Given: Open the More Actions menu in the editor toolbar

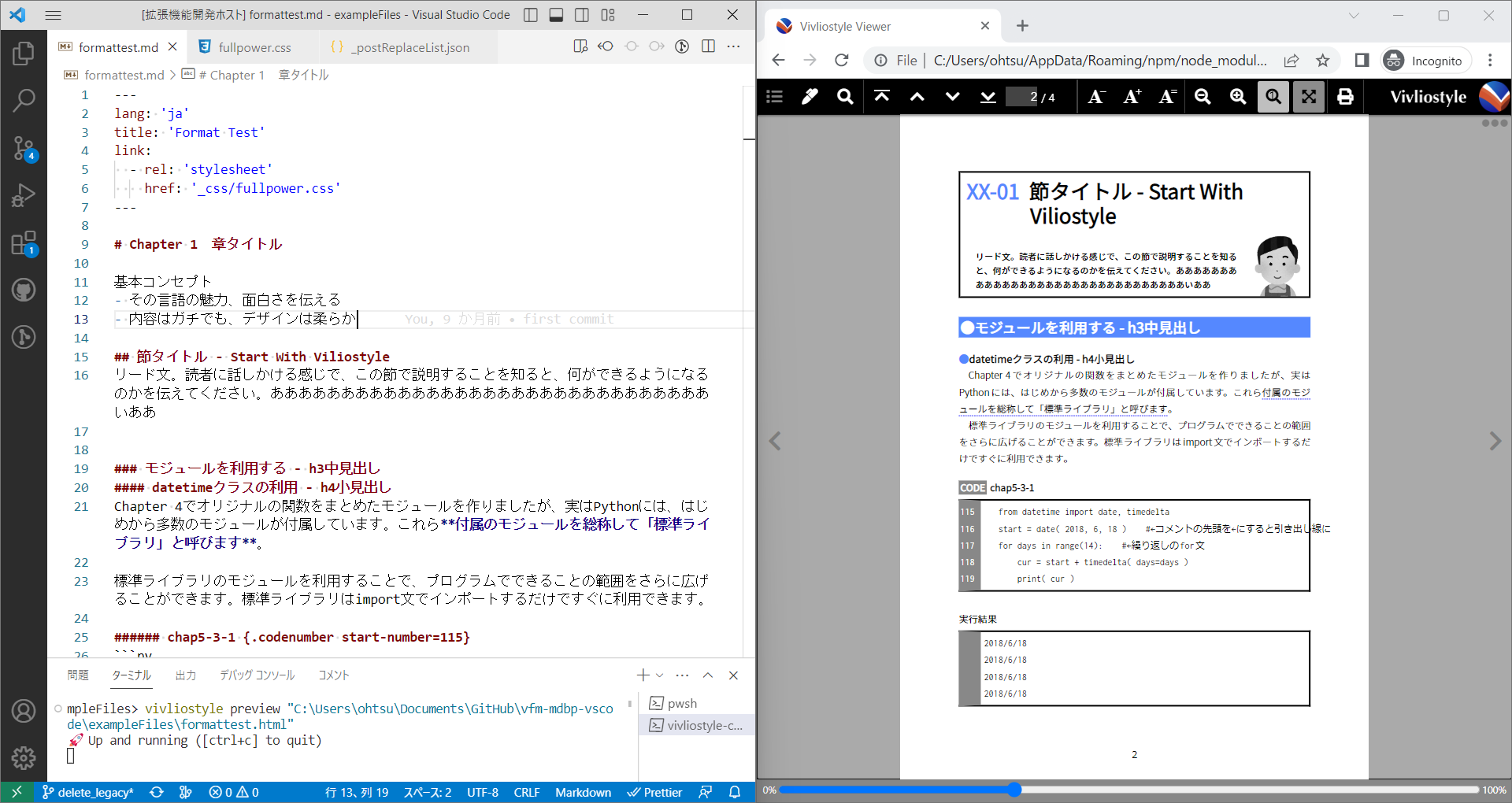Looking at the screenshot, I should pyautogui.click(x=733, y=46).
